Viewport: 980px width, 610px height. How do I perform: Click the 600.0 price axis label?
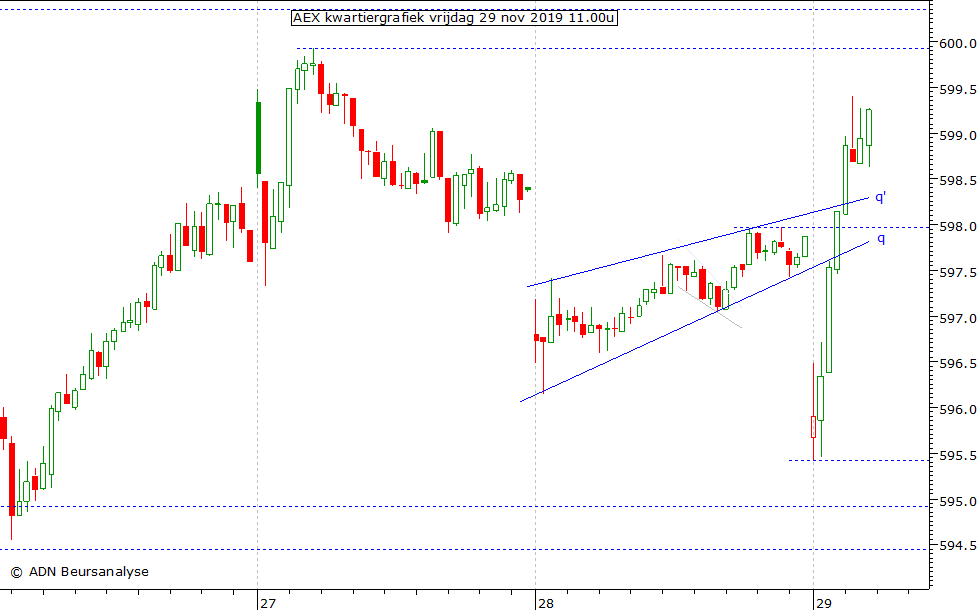(957, 44)
